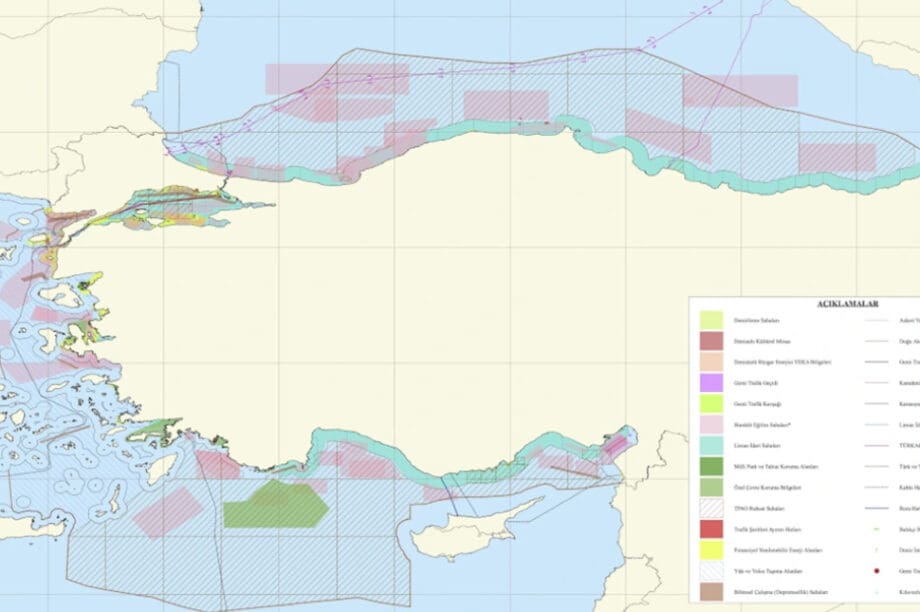Select the lime Gemi Trafik Kavşağı swatch
The width and height of the screenshot is (920, 612).
(x=711, y=404)
